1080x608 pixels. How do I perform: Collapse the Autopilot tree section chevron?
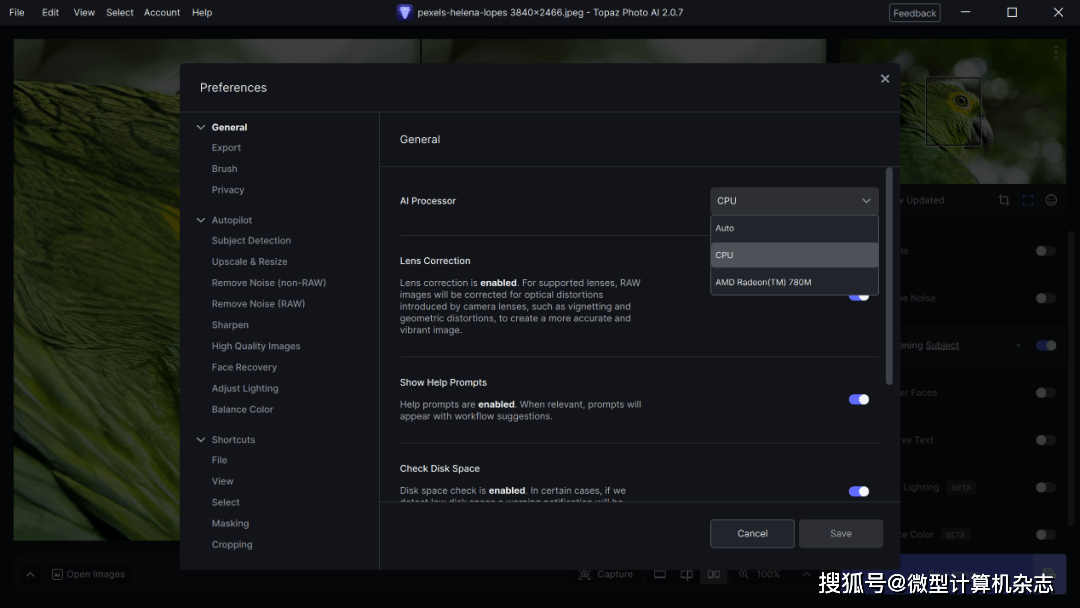pos(200,220)
